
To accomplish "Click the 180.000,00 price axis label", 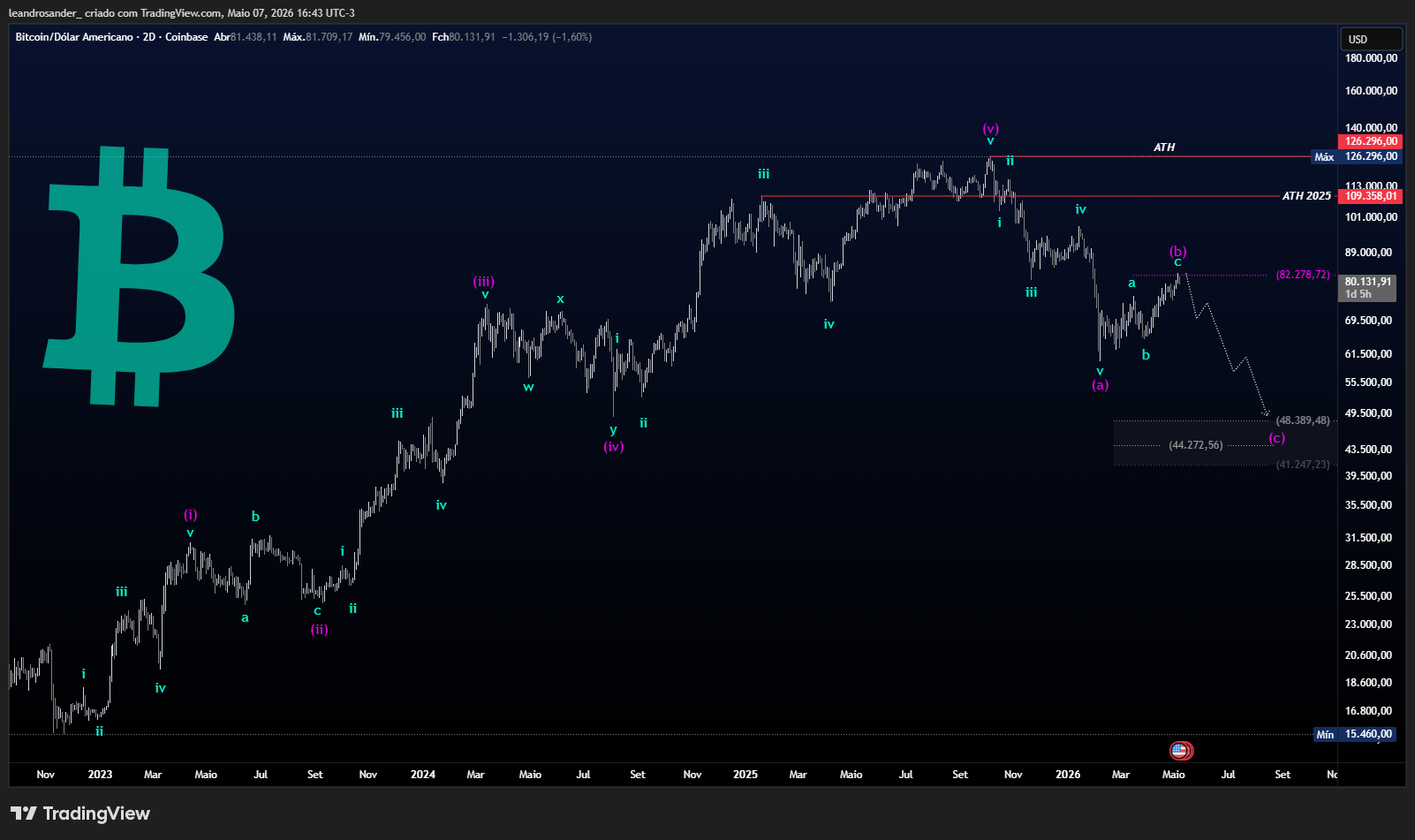I will pyautogui.click(x=1371, y=58).
